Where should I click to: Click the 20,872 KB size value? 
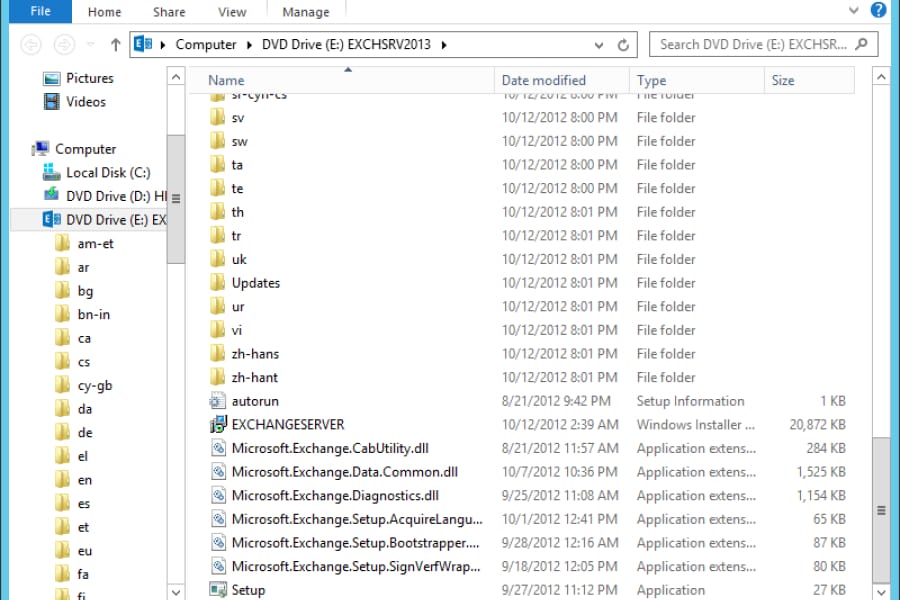tap(817, 424)
